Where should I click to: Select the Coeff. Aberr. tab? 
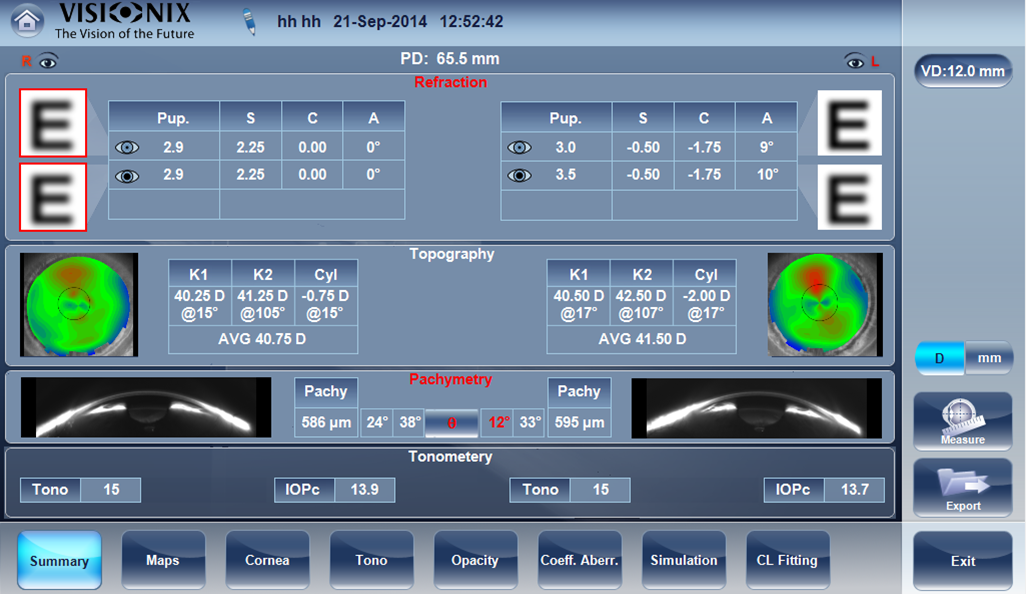[x=580, y=560]
